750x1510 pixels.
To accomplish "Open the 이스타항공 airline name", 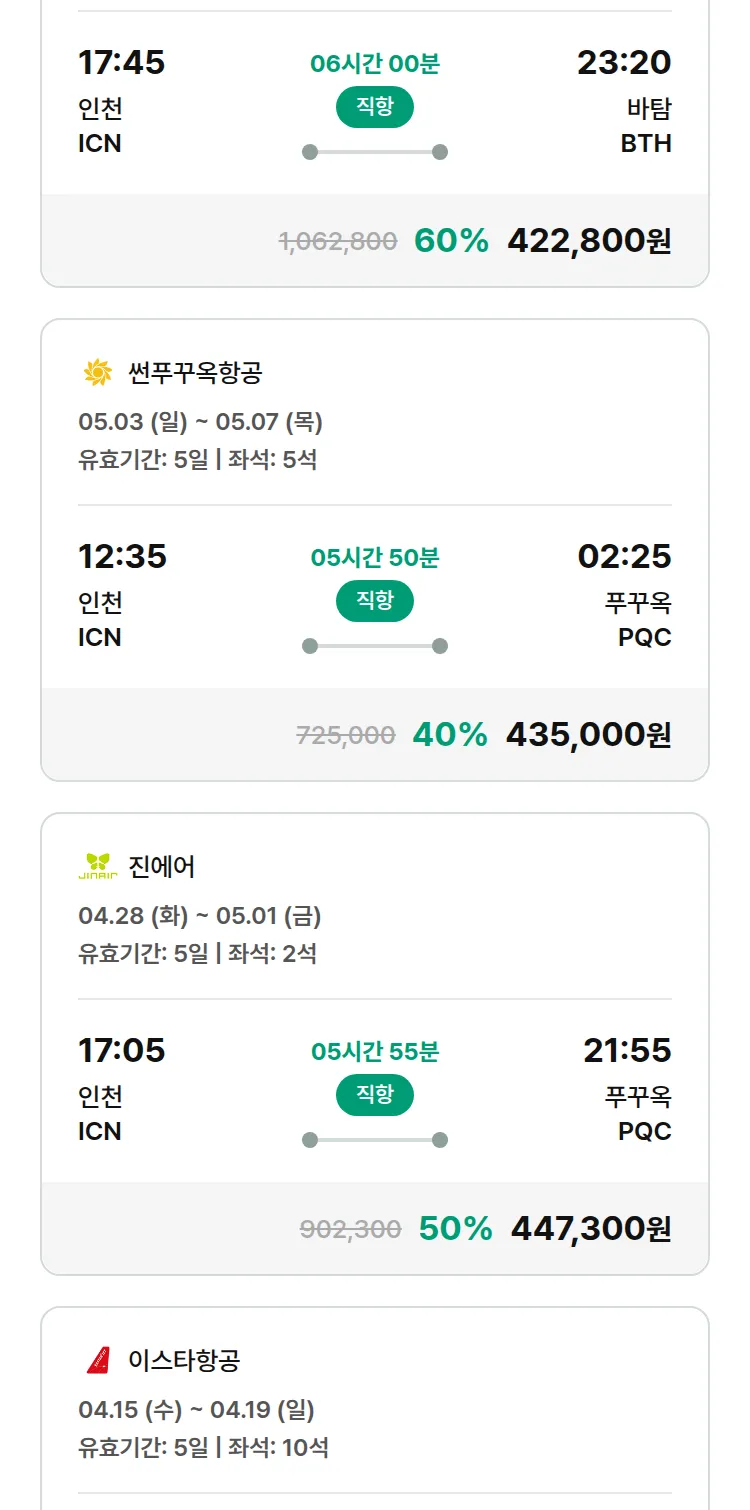I will 184,1360.
